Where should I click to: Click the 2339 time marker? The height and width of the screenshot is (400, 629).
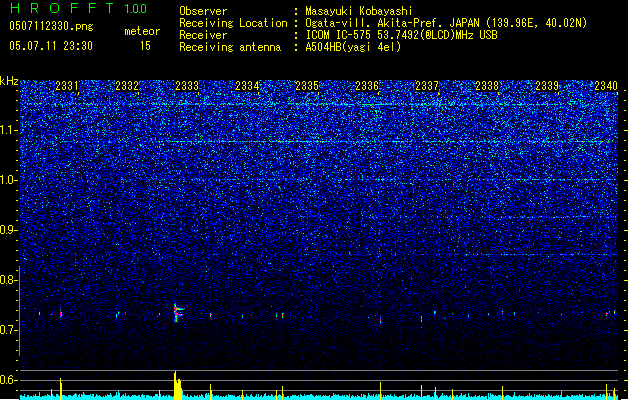548,86
